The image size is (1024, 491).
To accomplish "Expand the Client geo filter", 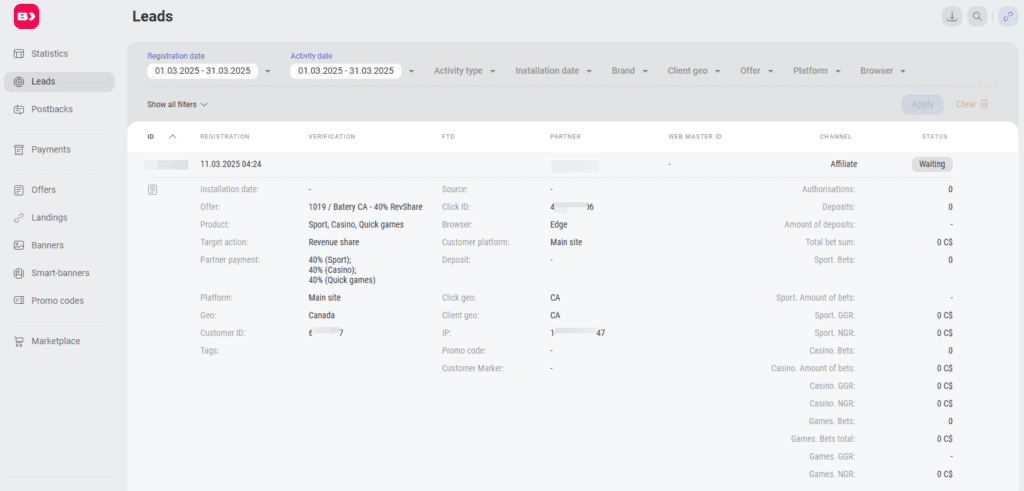I will [694, 71].
